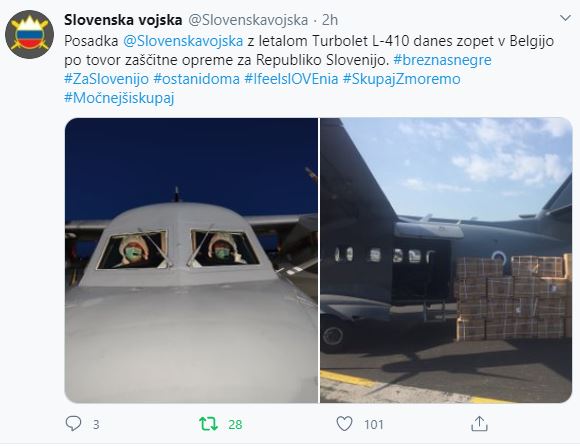Click the 2h tweet timestamp

(x=330, y=20)
